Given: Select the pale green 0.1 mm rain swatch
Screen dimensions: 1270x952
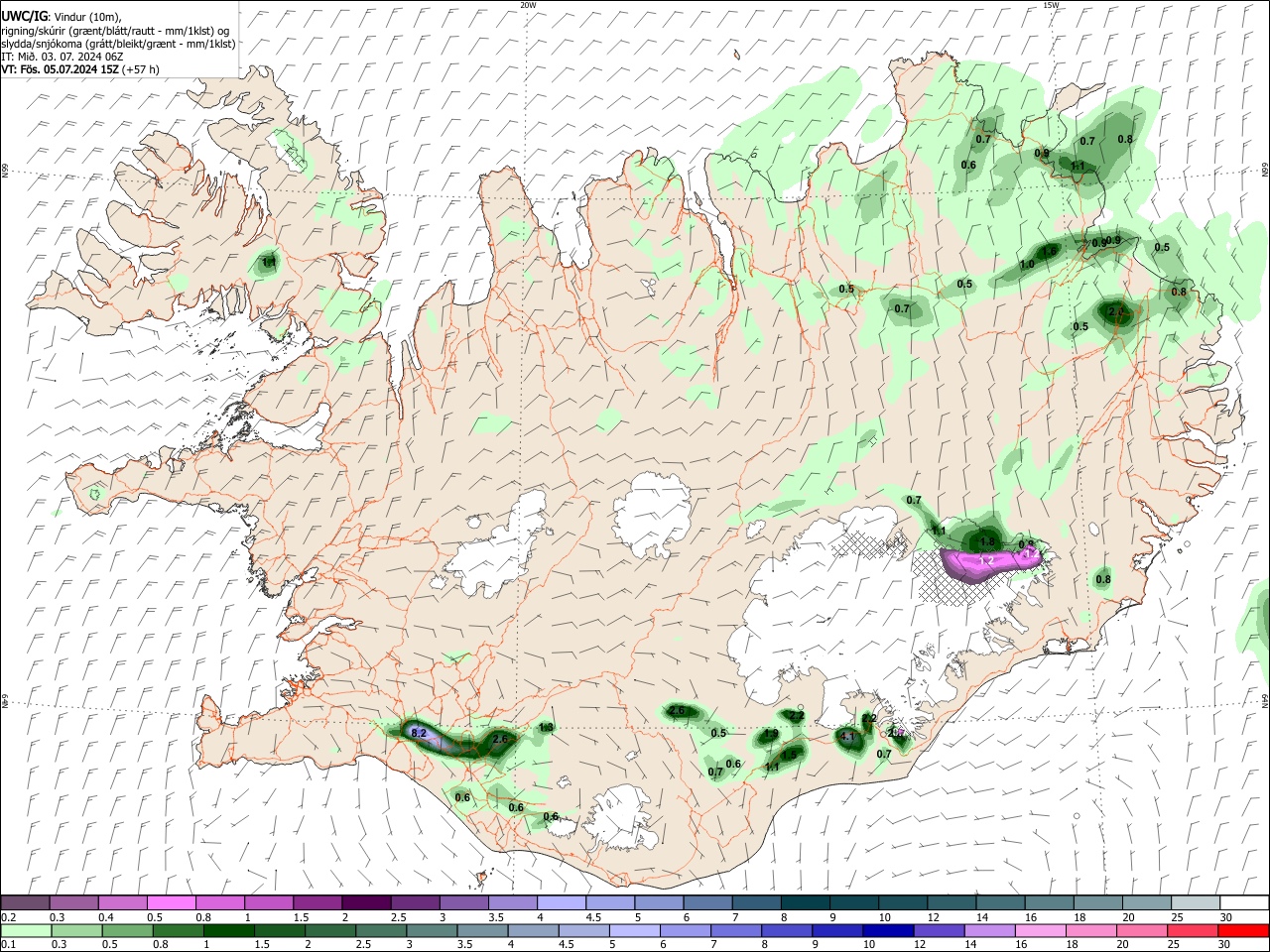Looking at the screenshot, I should pyautogui.click(x=26, y=930).
